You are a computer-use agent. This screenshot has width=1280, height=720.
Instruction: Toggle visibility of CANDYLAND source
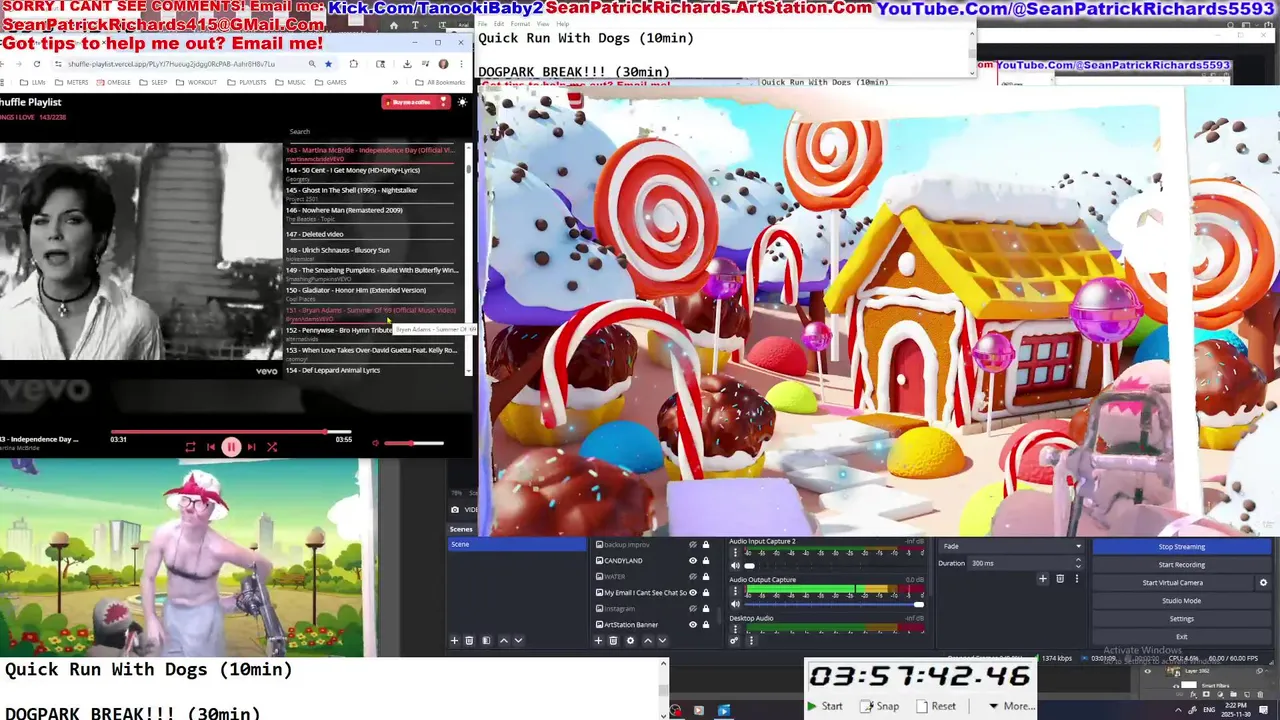[692, 561]
